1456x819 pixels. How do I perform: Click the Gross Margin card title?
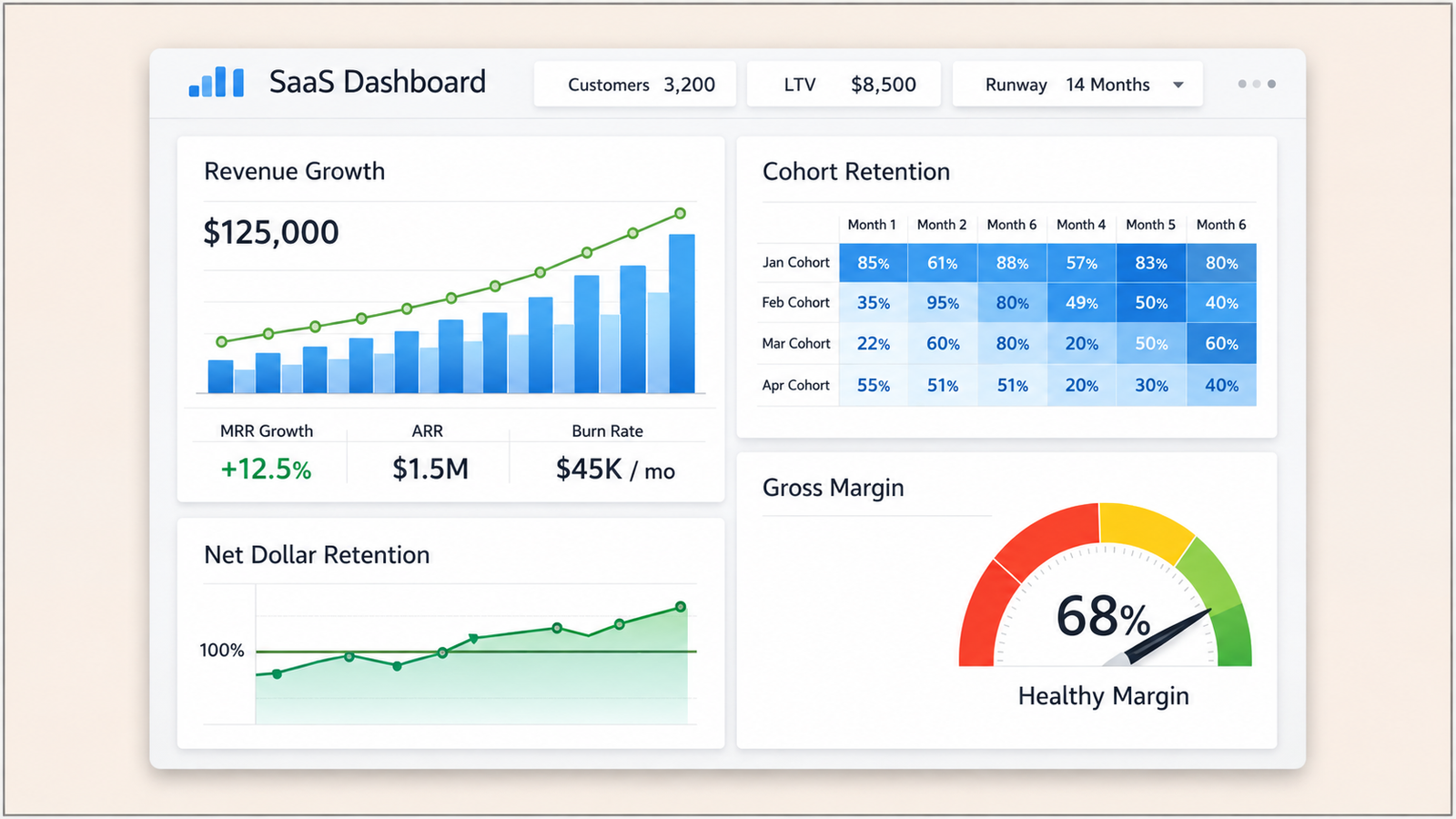pyautogui.click(x=834, y=489)
